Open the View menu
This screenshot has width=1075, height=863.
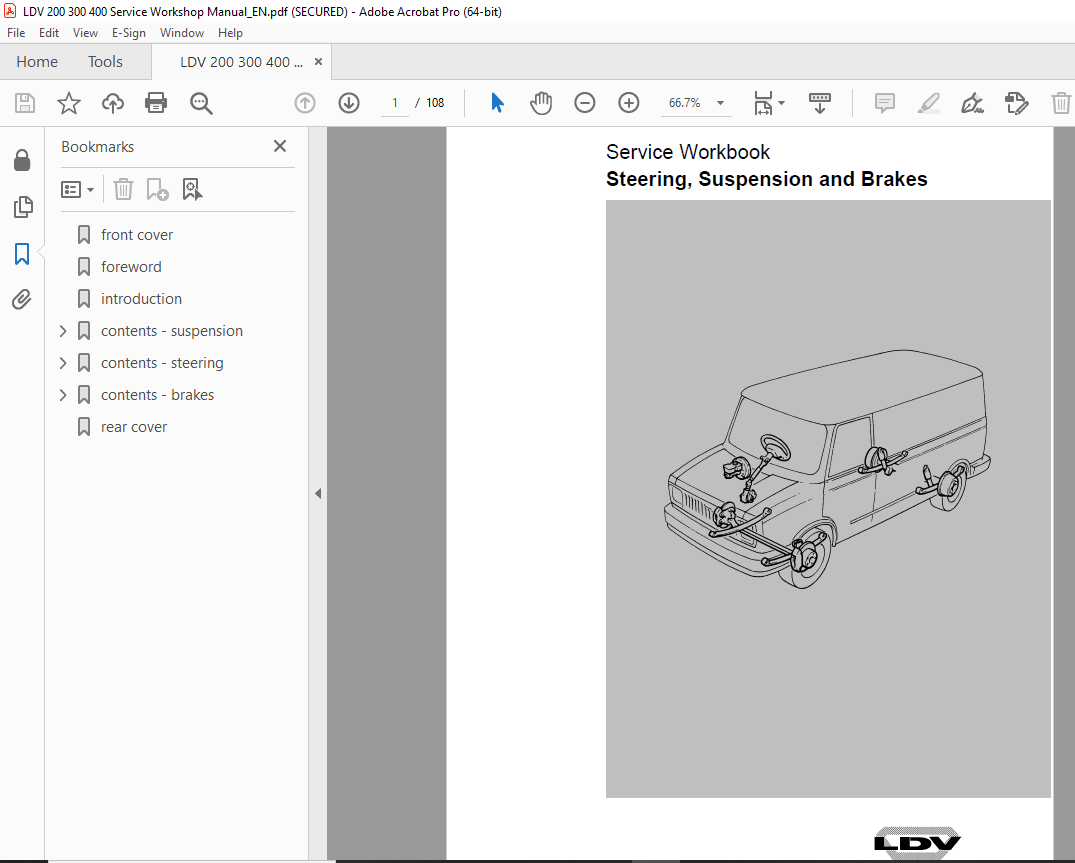click(85, 33)
